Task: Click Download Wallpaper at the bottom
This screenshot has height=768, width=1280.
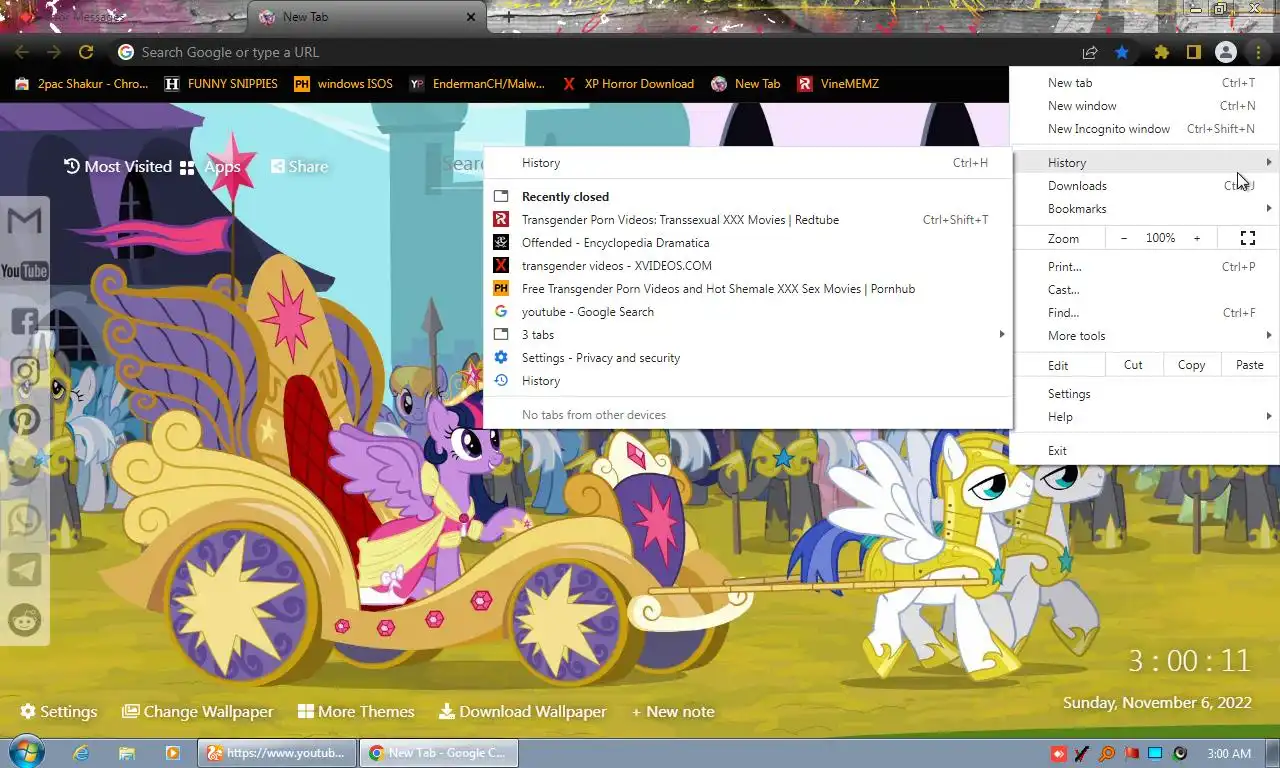Action: point(523,712)
